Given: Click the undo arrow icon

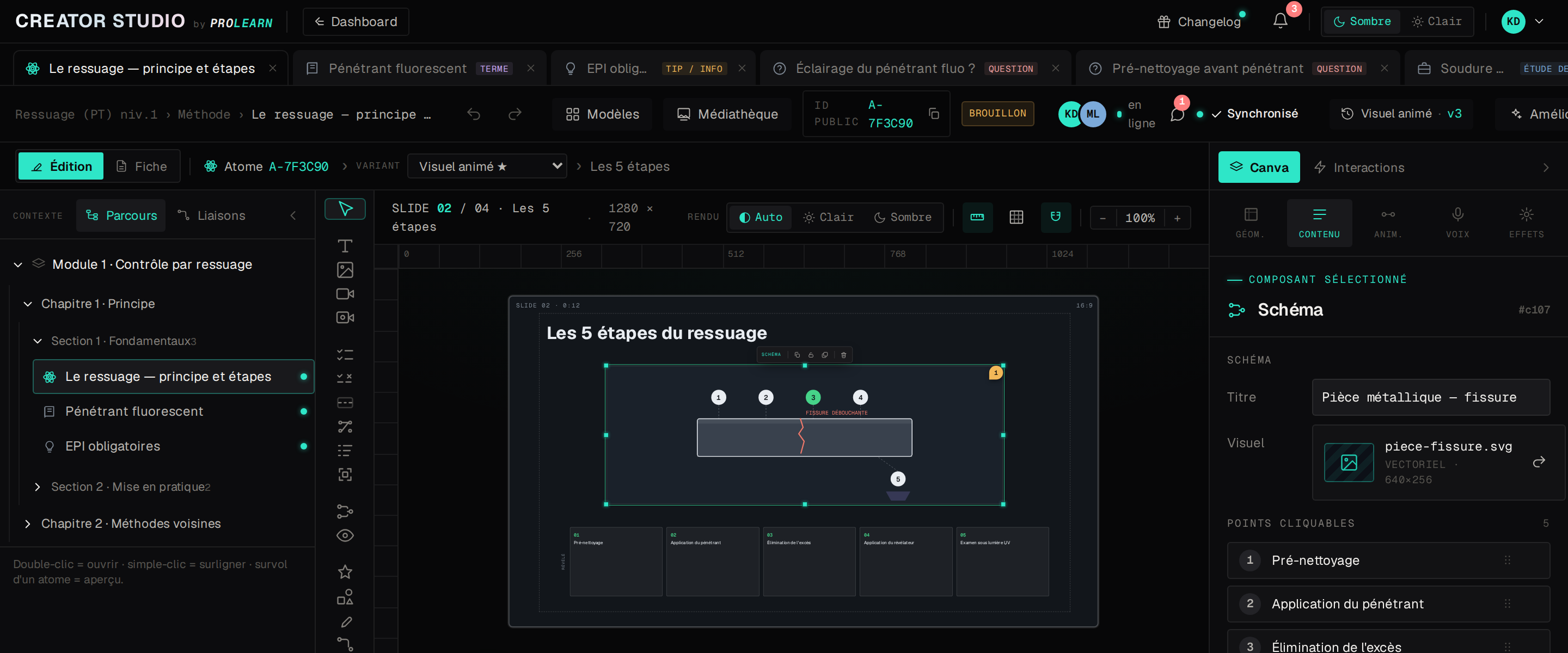Looking at the screenshot, I should click(474, 114).
